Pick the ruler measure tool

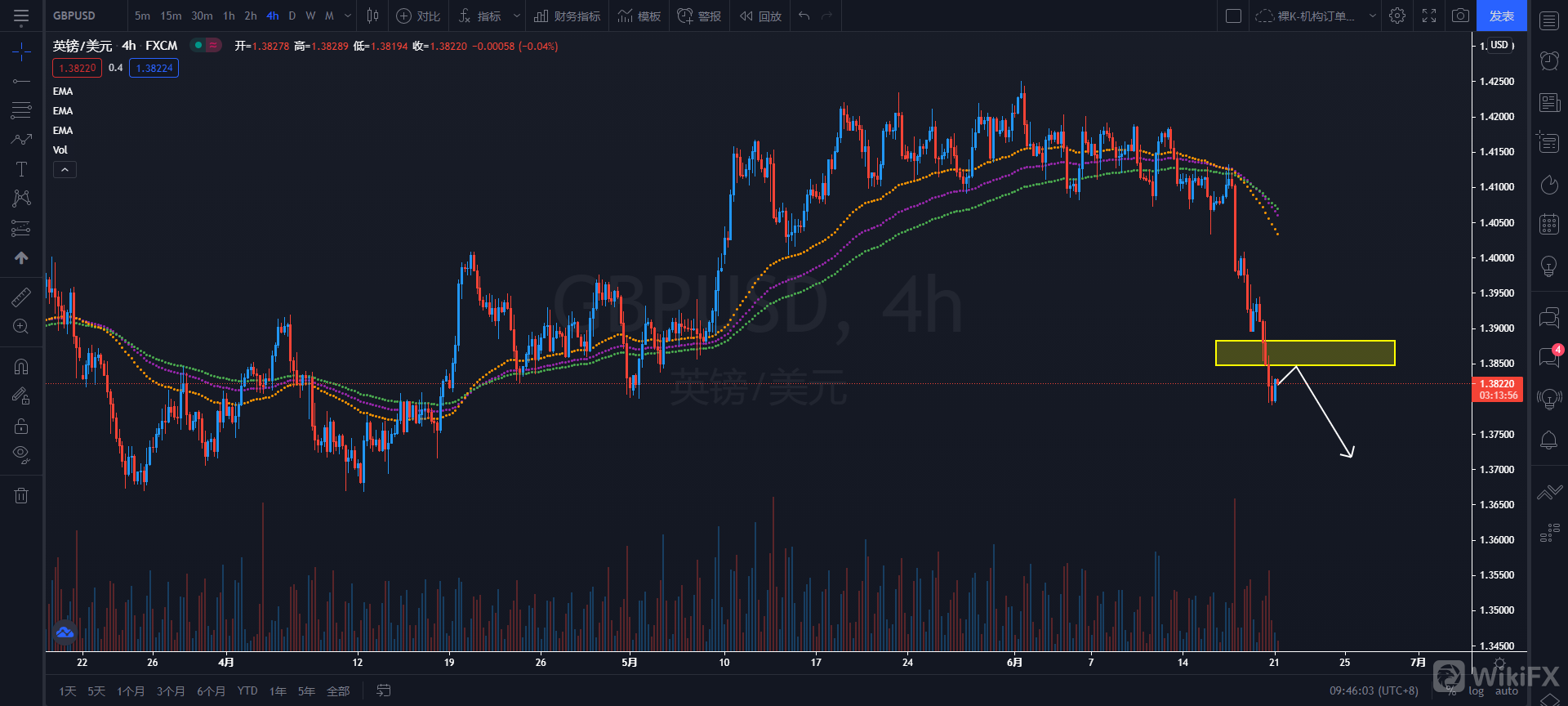21,297
